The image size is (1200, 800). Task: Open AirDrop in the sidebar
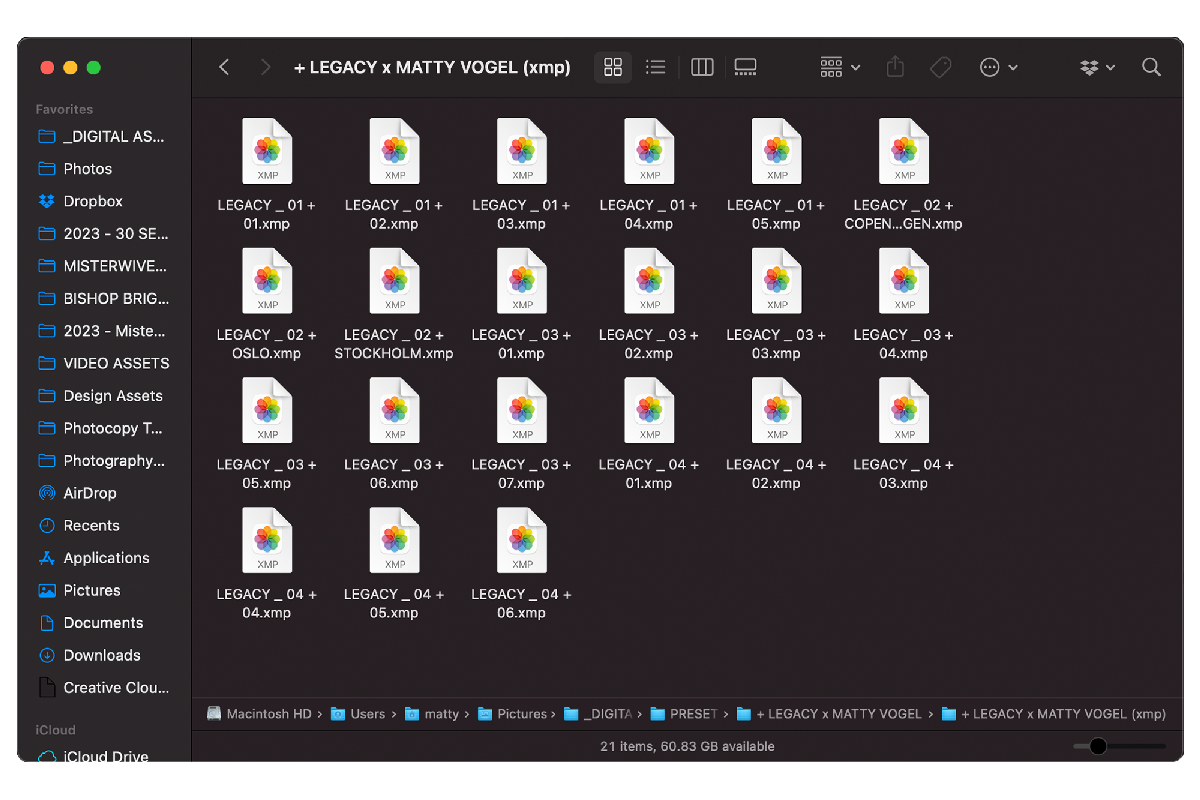(x=89, y=493)
